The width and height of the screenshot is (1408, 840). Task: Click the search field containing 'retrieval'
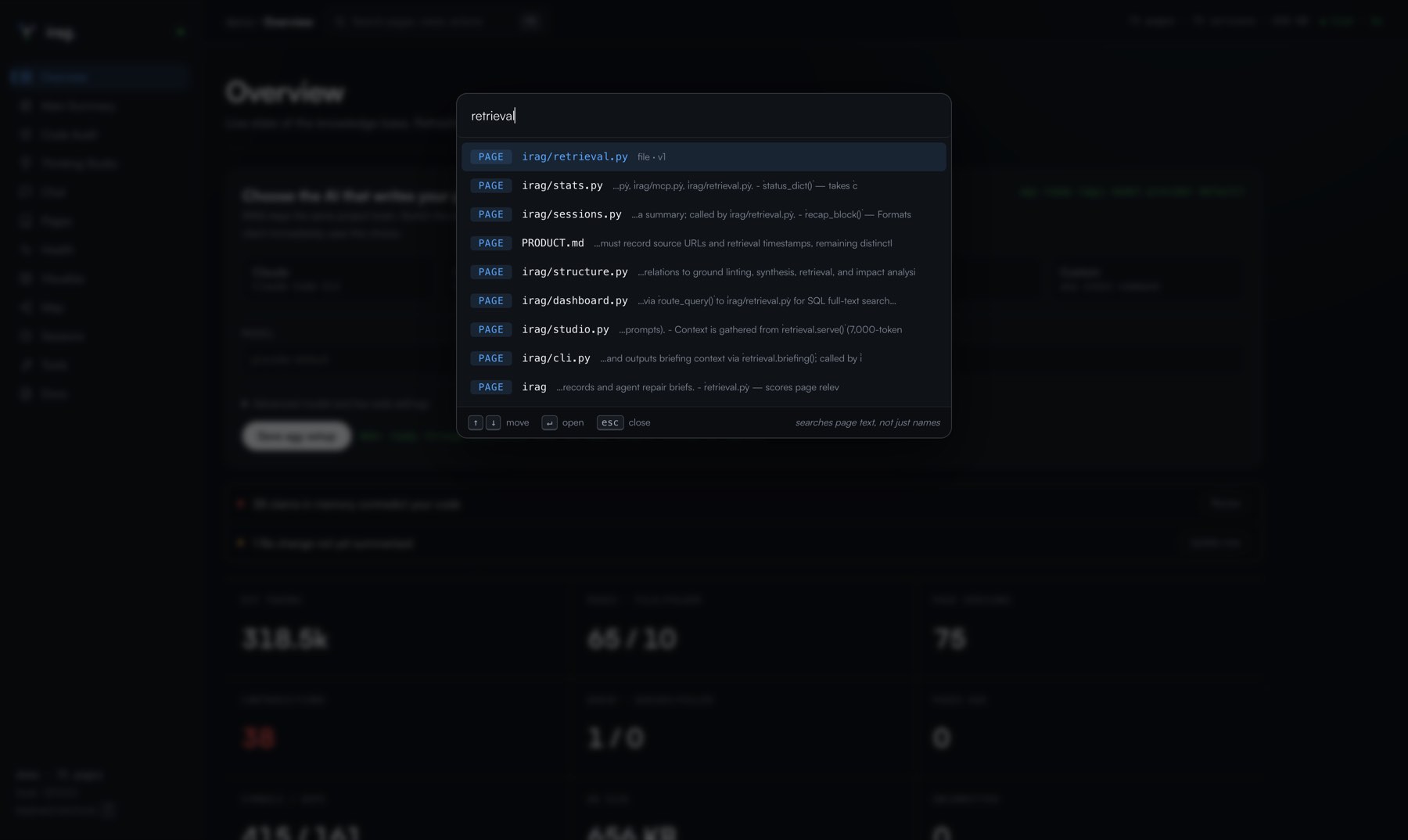pos(703,116)
